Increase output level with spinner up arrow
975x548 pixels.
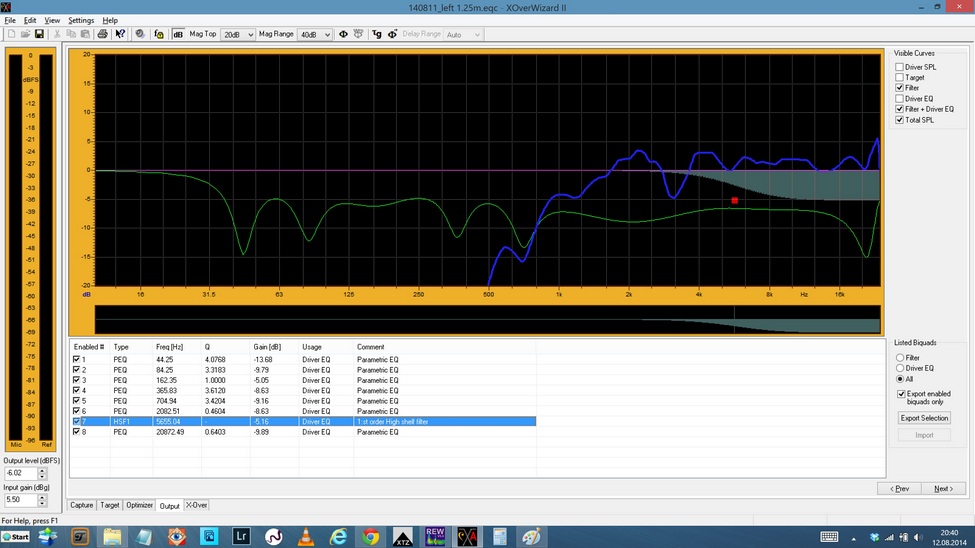(42, 470)
